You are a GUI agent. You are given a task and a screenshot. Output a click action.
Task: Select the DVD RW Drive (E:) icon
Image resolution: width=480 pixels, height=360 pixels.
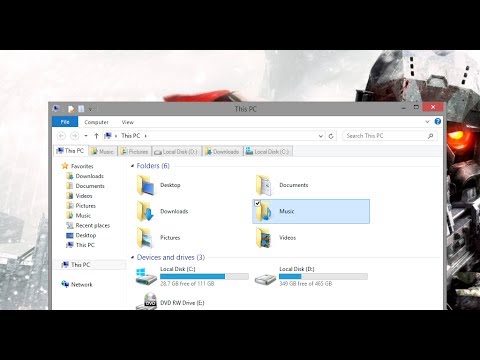[x=146, y=301]
